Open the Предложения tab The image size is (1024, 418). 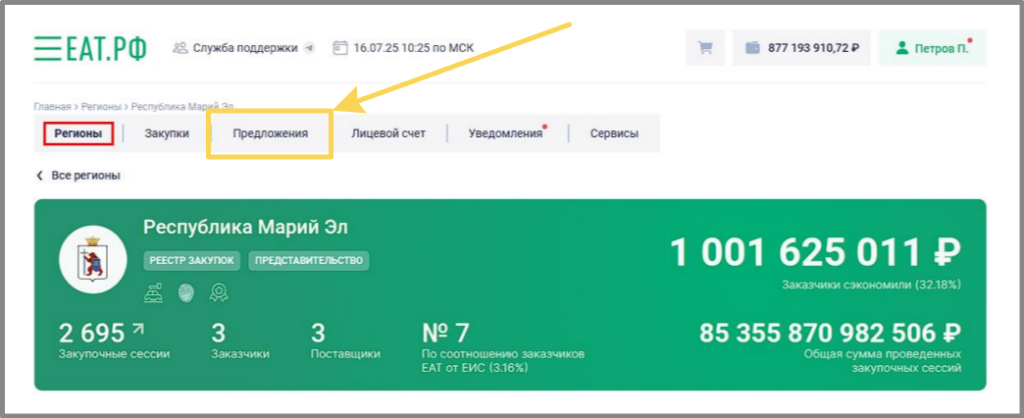[x=270, y=133]
